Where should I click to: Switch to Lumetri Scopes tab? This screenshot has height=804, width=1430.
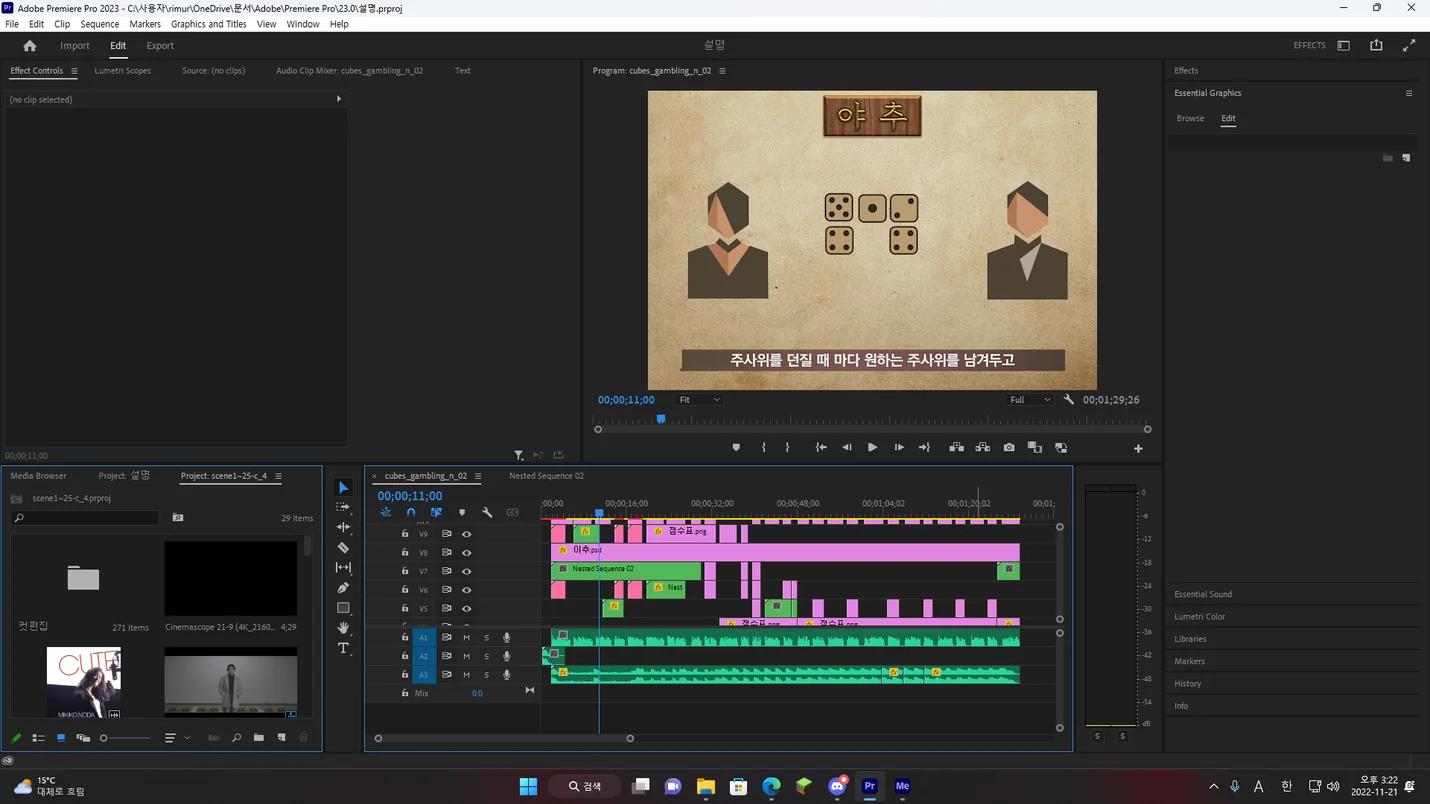(x=123, y=71)
